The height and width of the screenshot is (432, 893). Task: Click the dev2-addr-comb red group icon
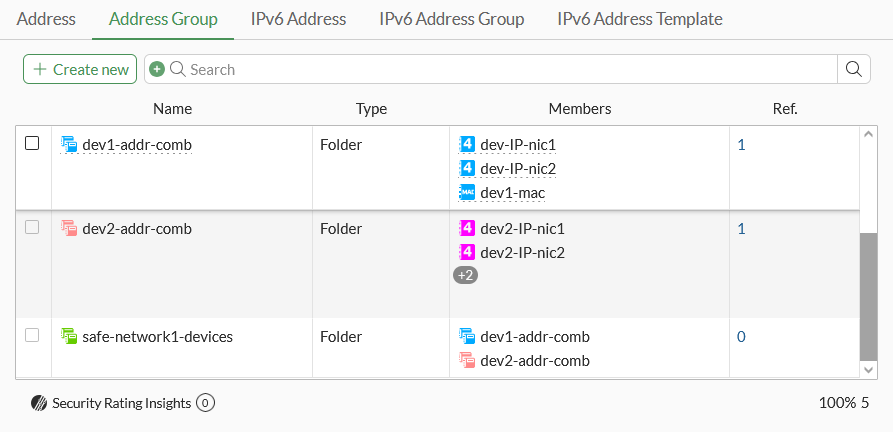tap(69, 228)
